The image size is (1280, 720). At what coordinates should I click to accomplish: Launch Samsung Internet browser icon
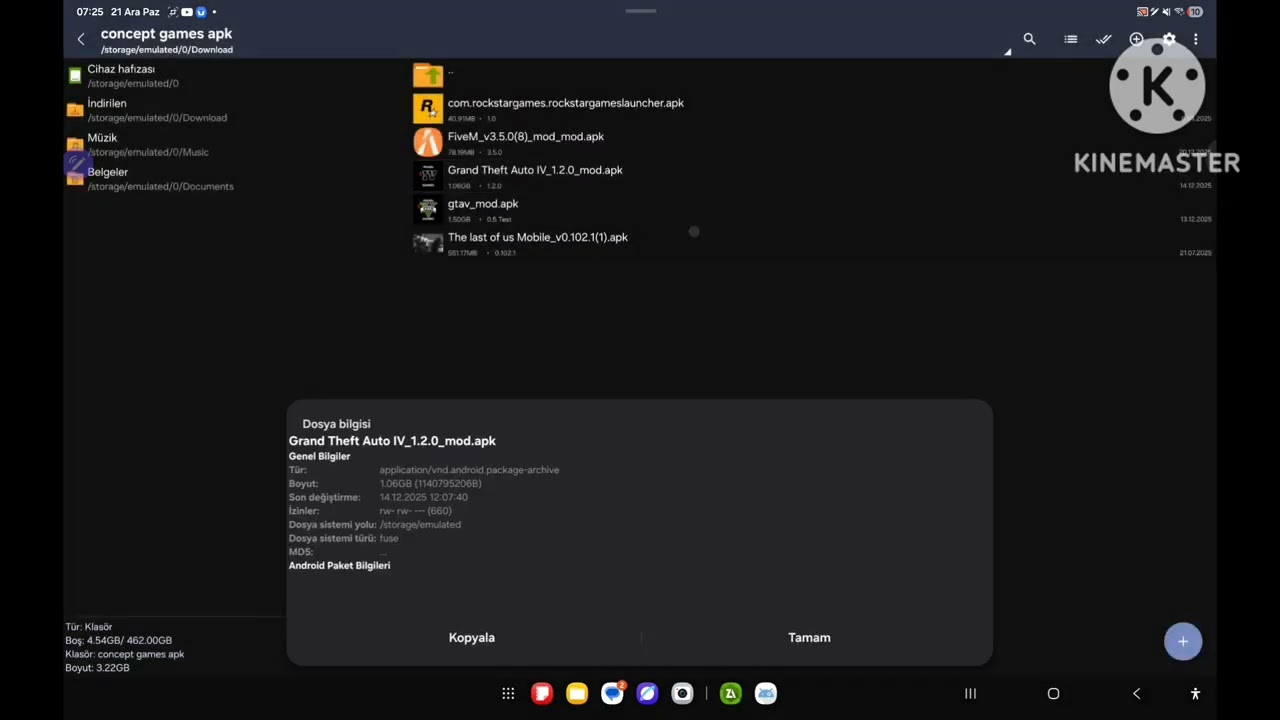647,693
